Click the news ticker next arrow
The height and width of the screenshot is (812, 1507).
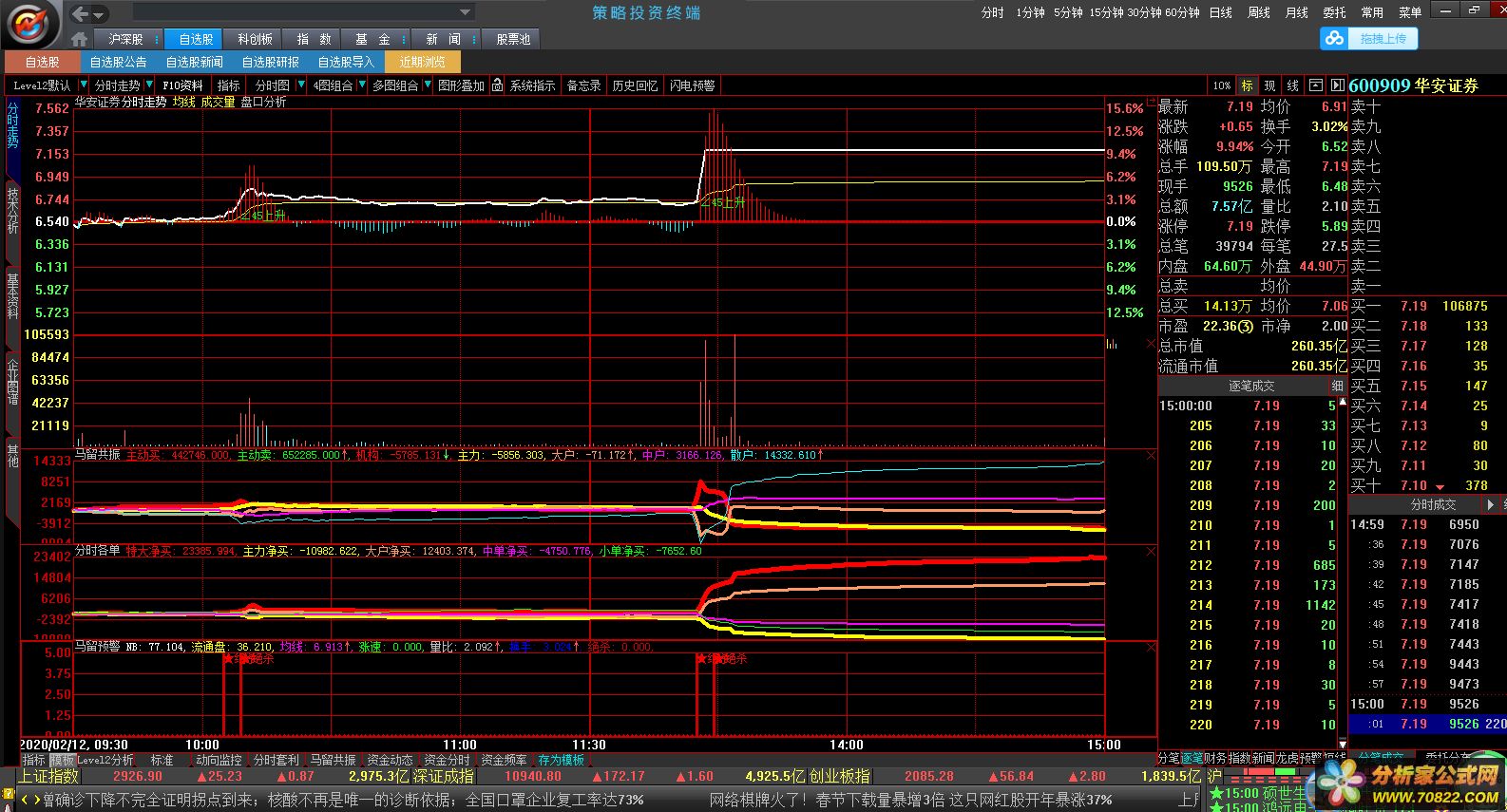coord(36,802)
